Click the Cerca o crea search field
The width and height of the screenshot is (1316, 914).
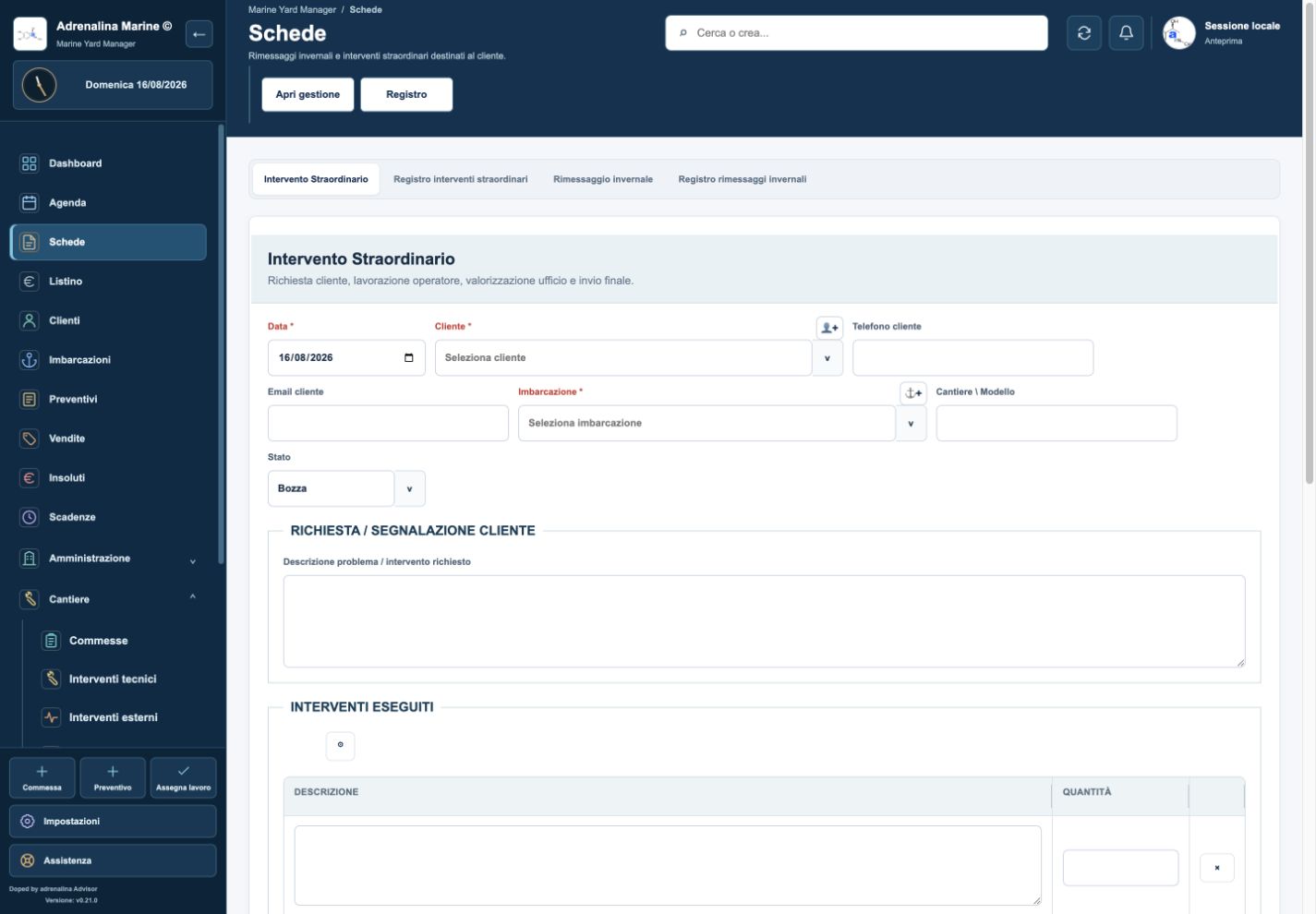(856, 33)
